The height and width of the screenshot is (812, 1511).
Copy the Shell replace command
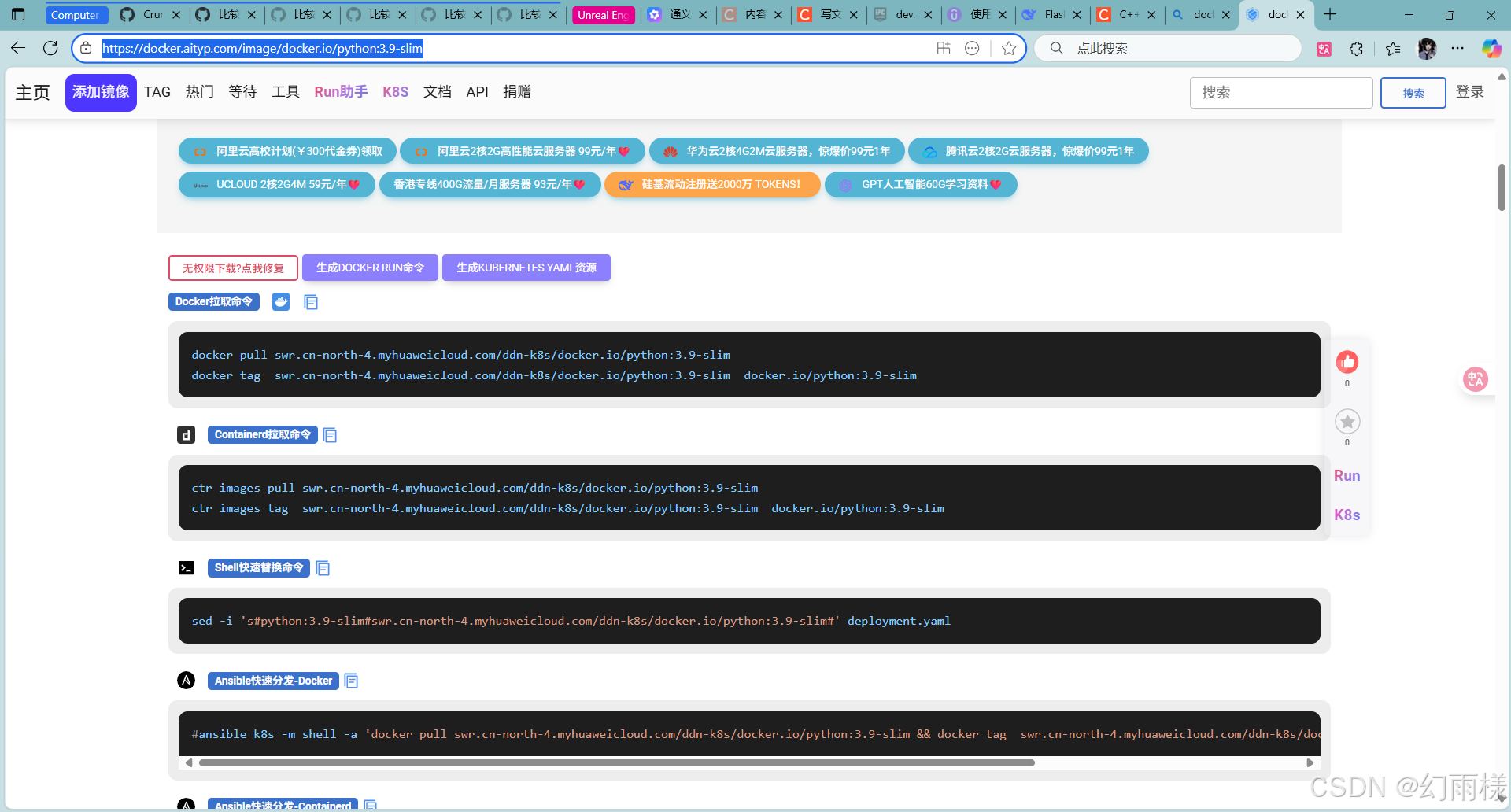coord(323,568)
